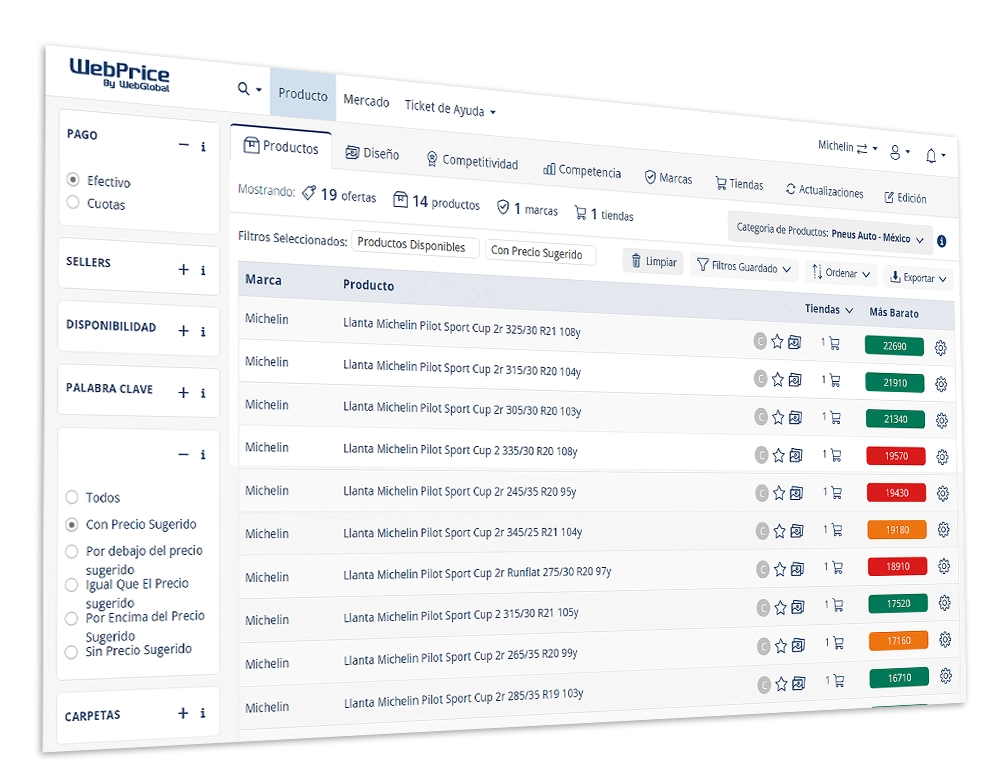Expand the CARPETAS filter panel

coord(183,713)
